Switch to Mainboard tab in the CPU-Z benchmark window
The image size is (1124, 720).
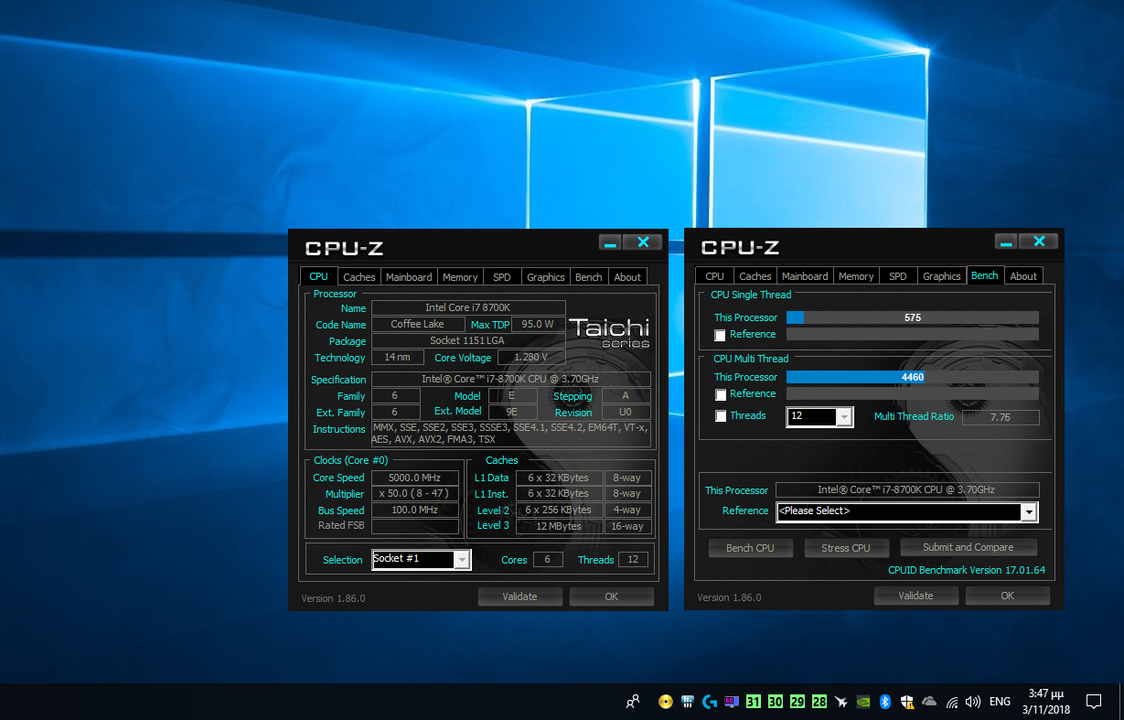point(805,276)
